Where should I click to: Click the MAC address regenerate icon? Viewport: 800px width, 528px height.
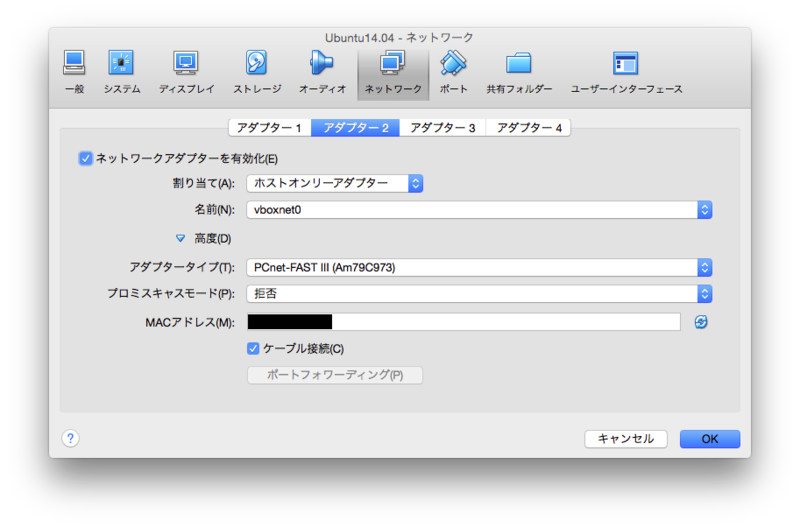coord(701,322)
